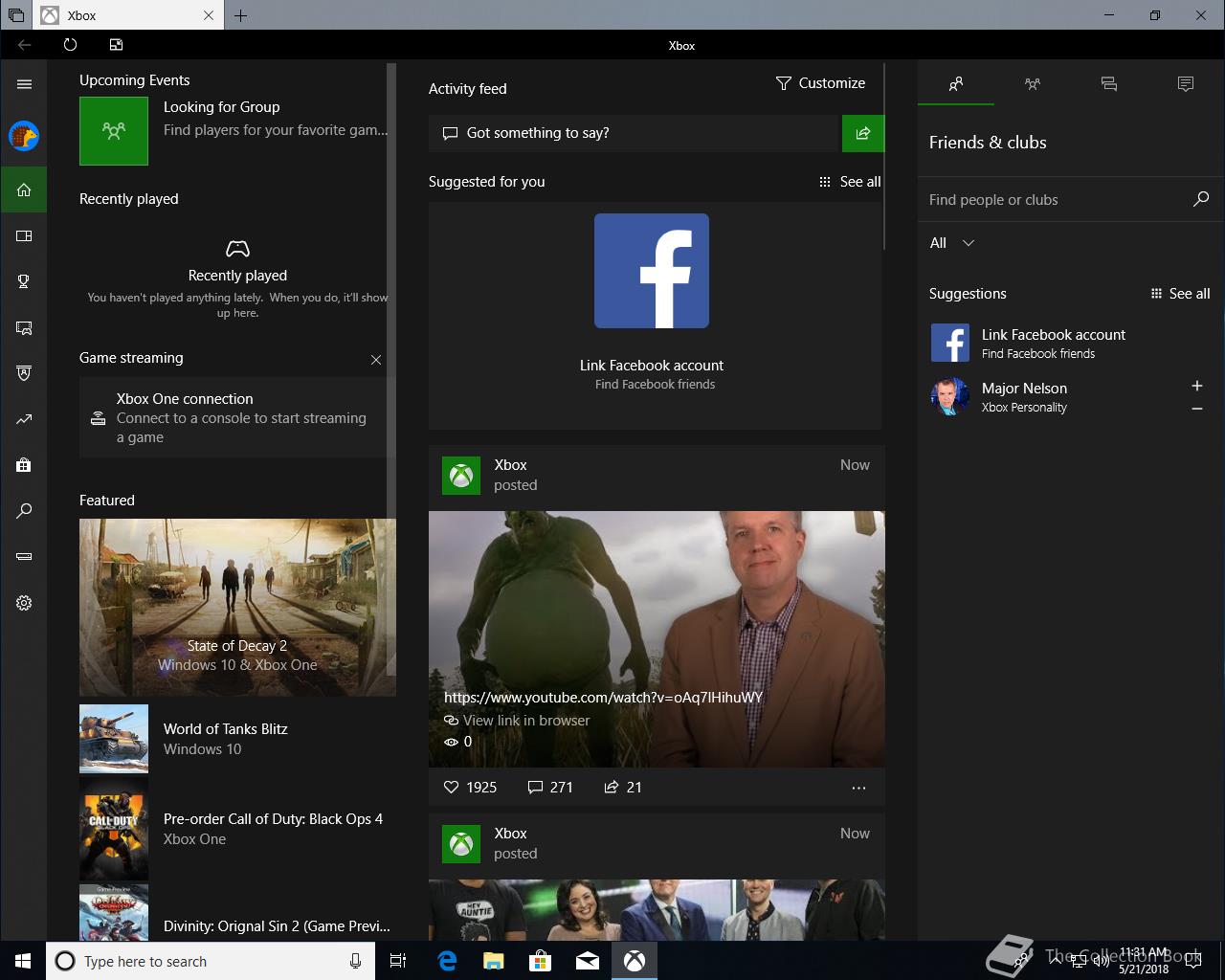The image size is (1225, 980).
Task: Click Windows Start button
Action: pos(23,961)
